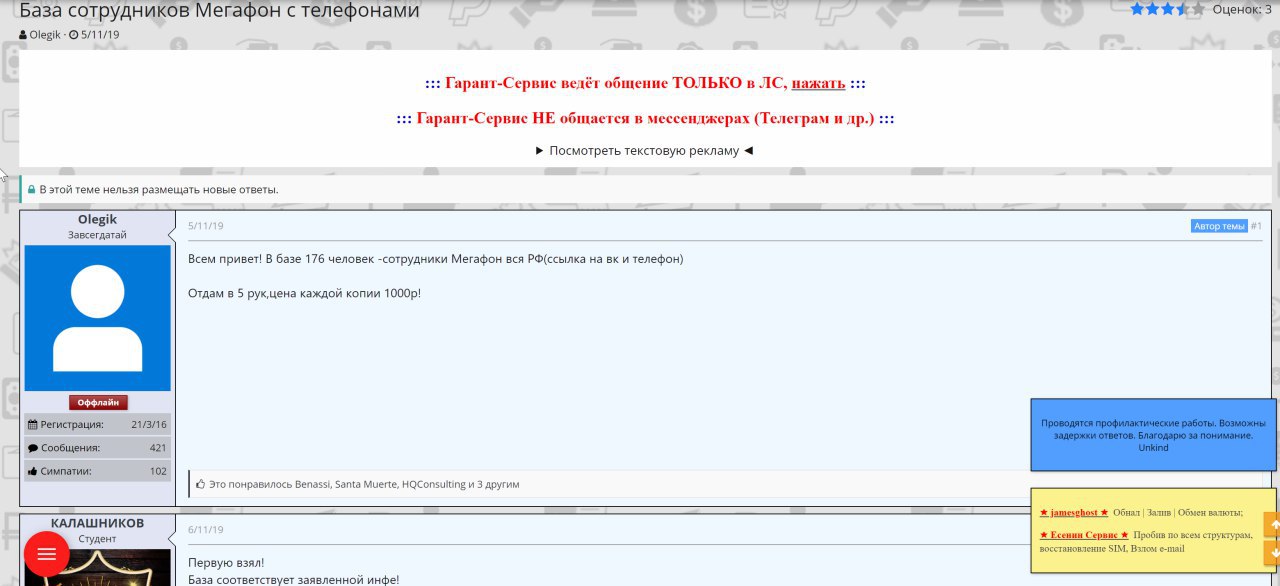Click the calendar icon next to Регистрация
Screen dimensions: 1280x586
tap(32, 424)
